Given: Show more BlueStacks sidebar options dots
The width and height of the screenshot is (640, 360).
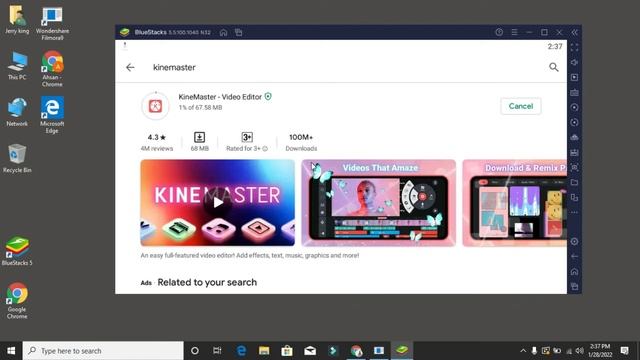Looking at the screenshot, I should pyautogui.click(x=574, y=212).
